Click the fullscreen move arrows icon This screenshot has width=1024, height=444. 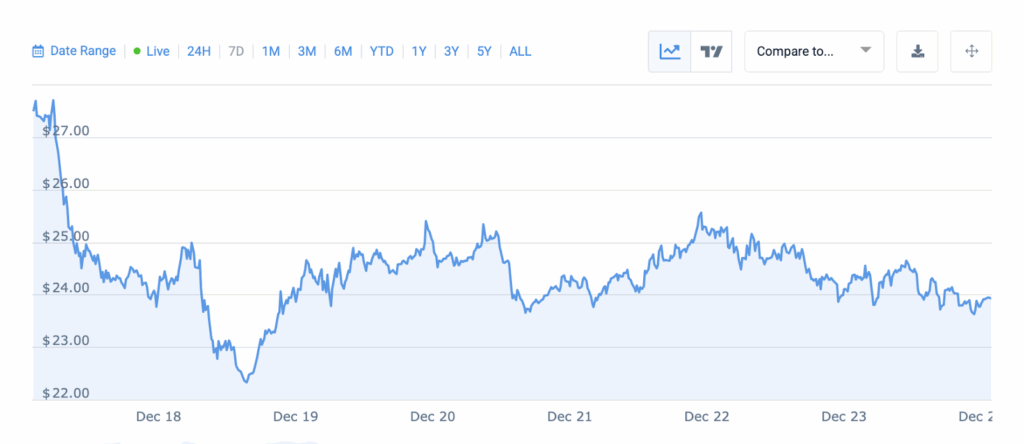tap(971, 51)
